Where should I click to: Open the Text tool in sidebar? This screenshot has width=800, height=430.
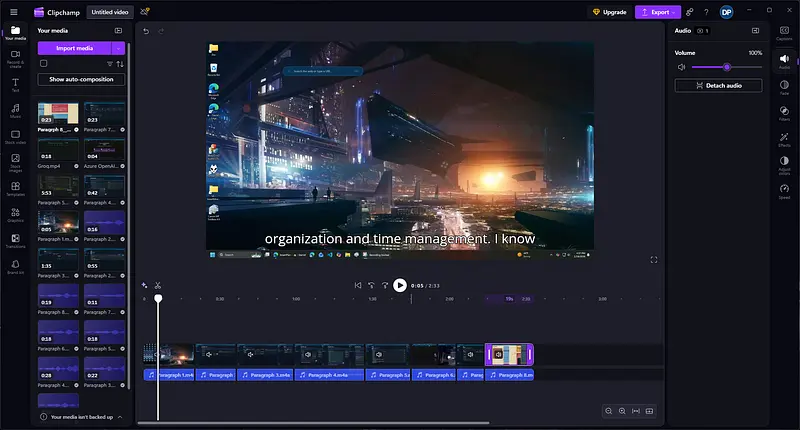(15, 84)
